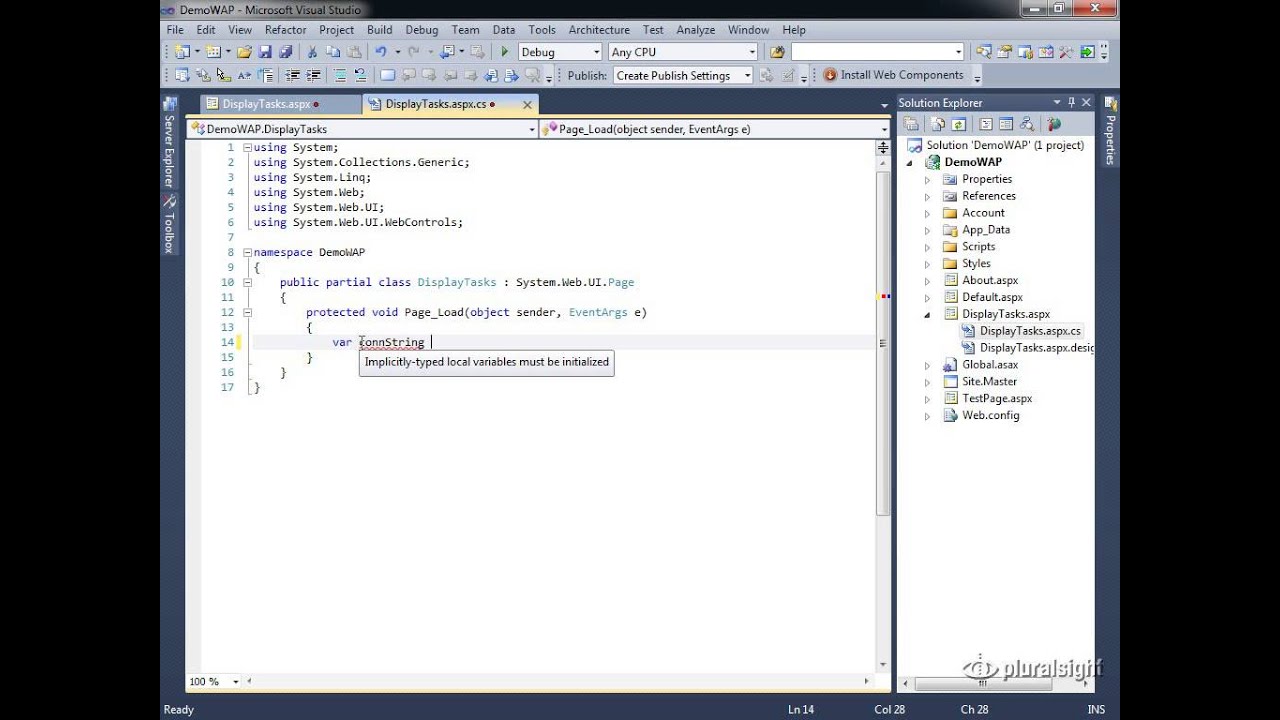Open the Properties side tab
Viewport: 1280px width, 720px height.
[1109, 132]
